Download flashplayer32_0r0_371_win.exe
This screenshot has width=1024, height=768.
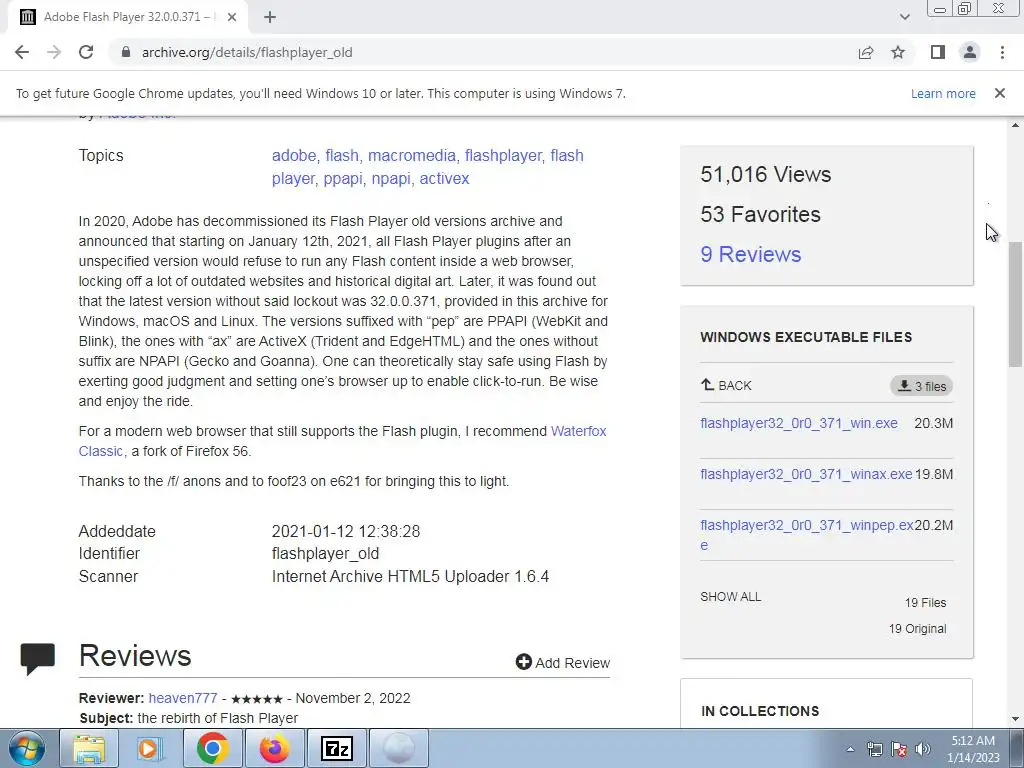click(x=799, y=423)
